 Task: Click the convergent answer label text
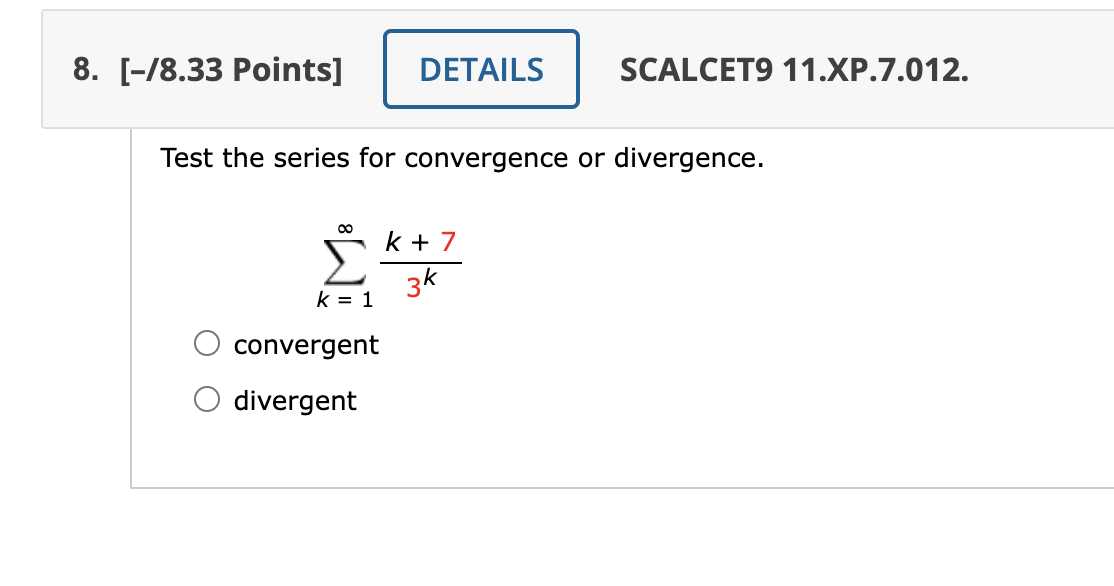tap(305, 344)
